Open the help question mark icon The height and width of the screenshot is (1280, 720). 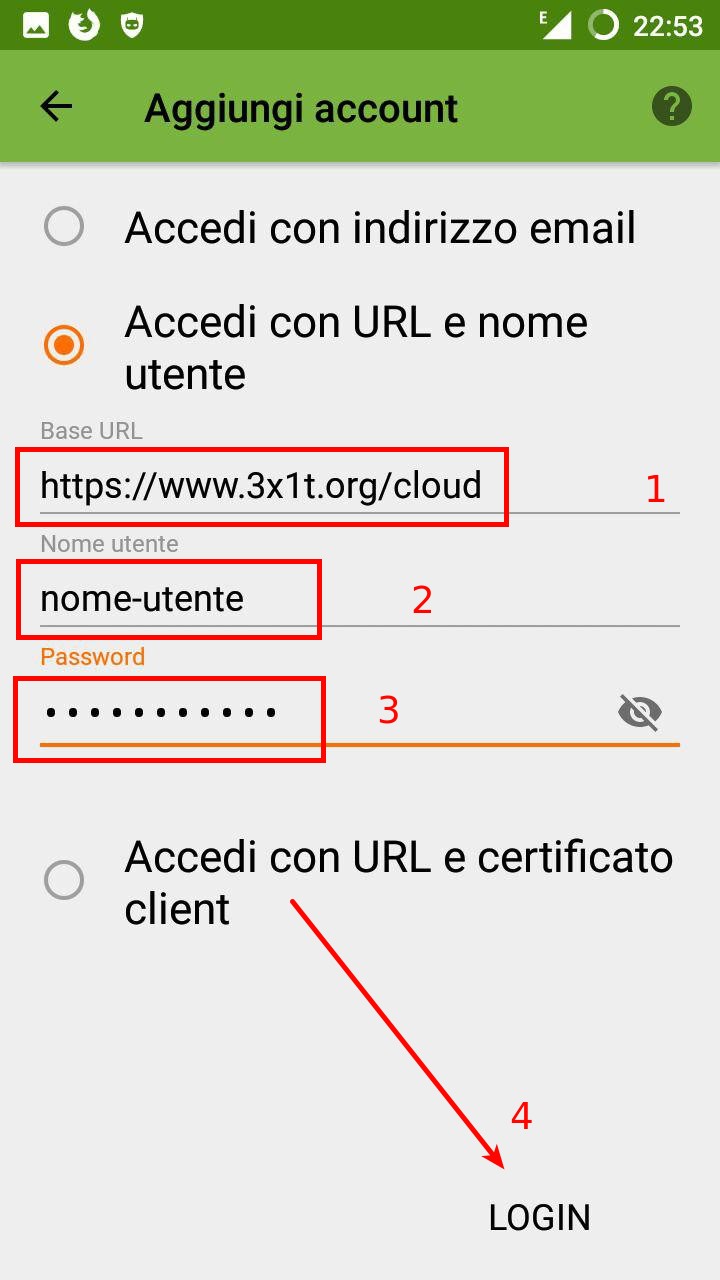pos(672,106)
